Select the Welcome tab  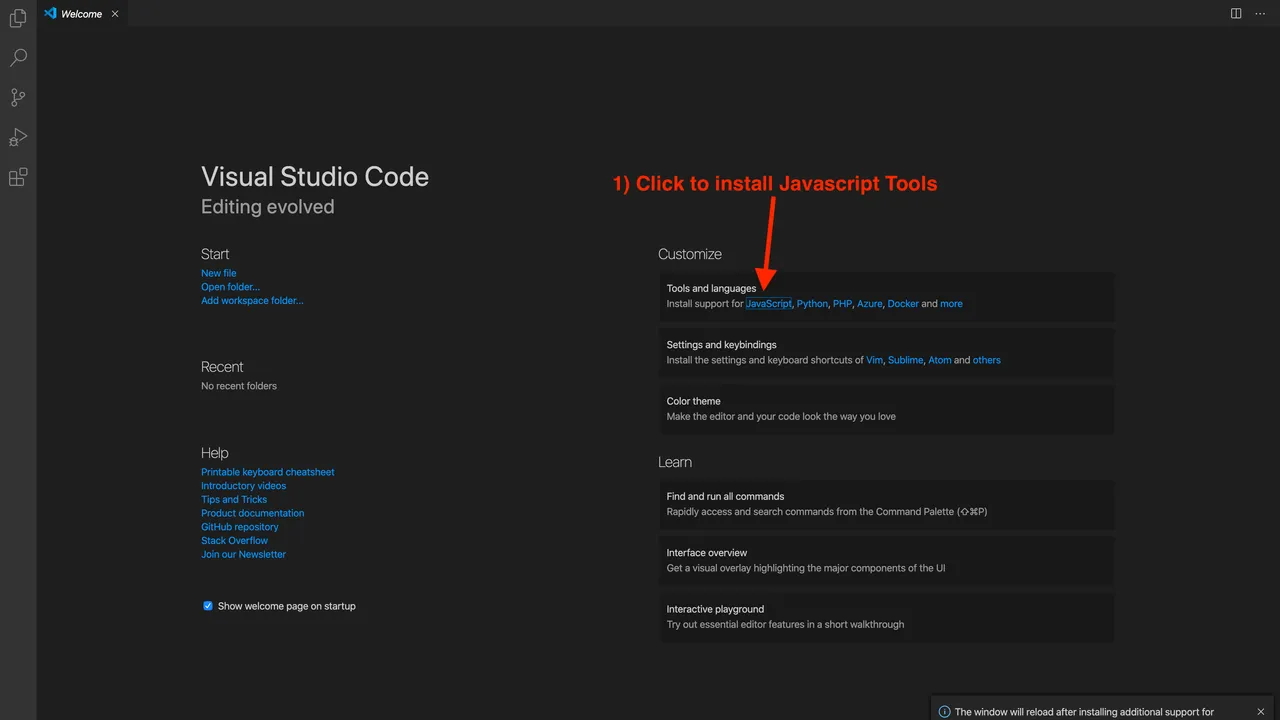pyautogui.click(x=83, y=14)
